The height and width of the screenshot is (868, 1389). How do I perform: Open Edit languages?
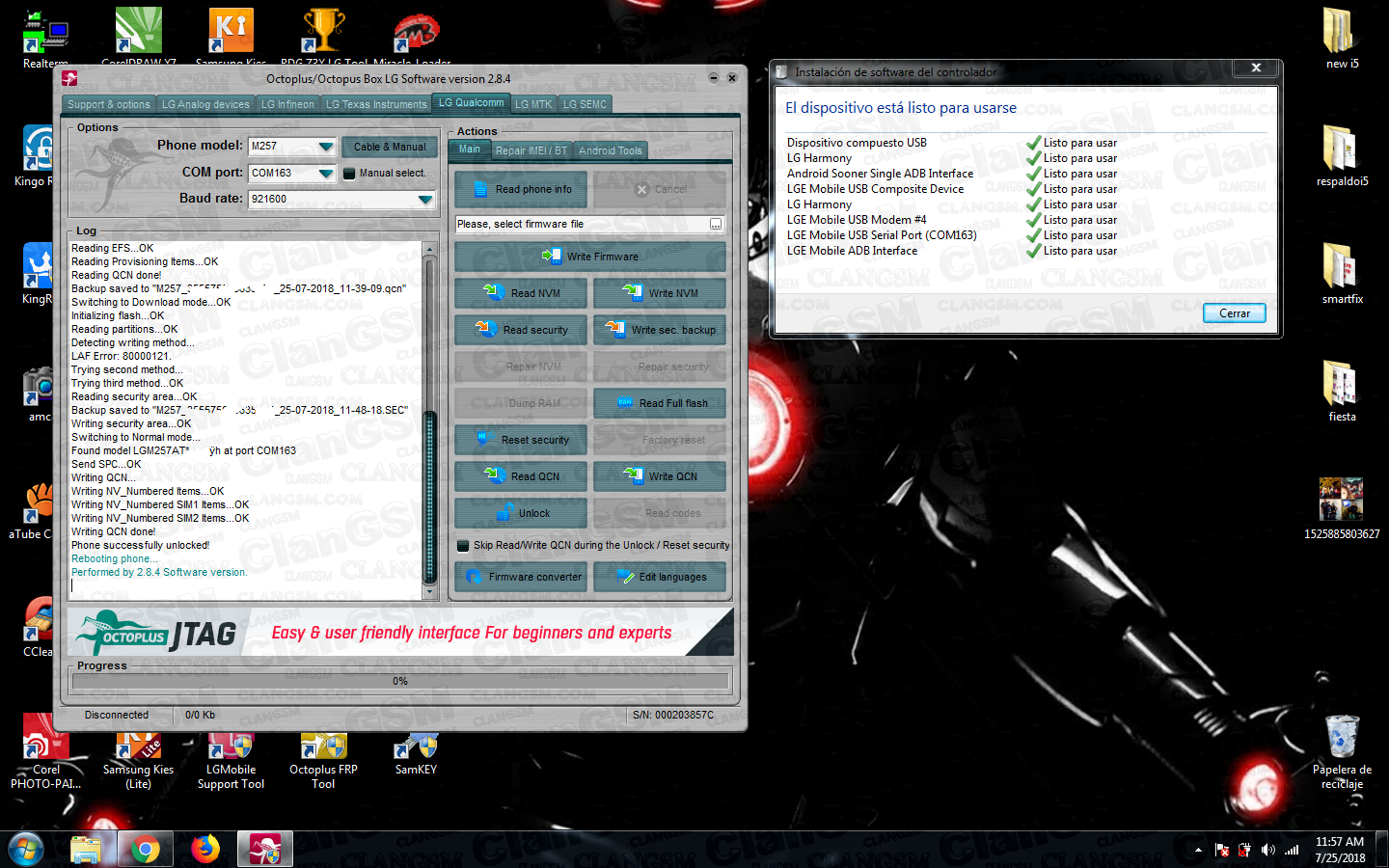point(660,577)
